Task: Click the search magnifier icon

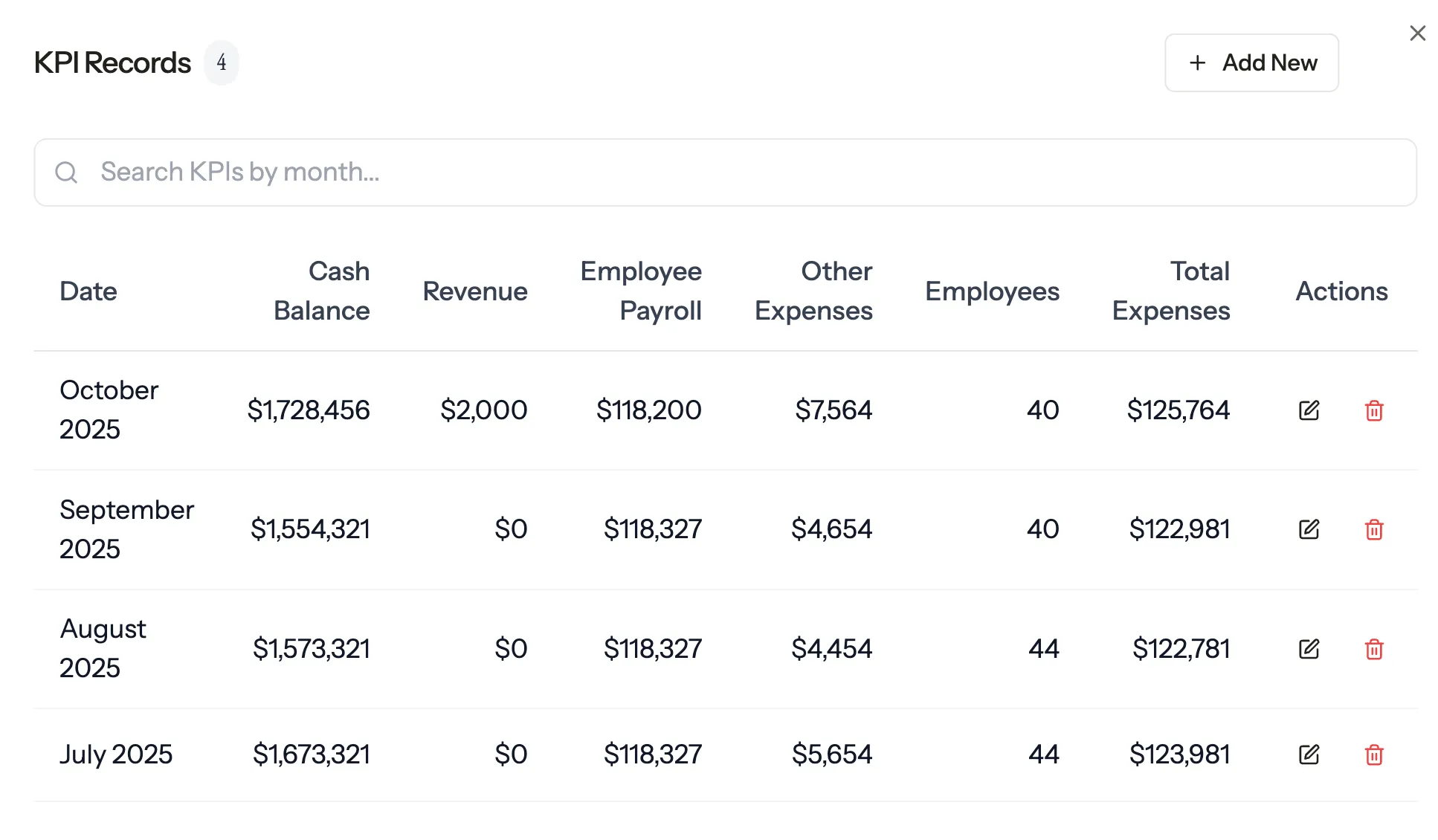Action: point(66,172)
